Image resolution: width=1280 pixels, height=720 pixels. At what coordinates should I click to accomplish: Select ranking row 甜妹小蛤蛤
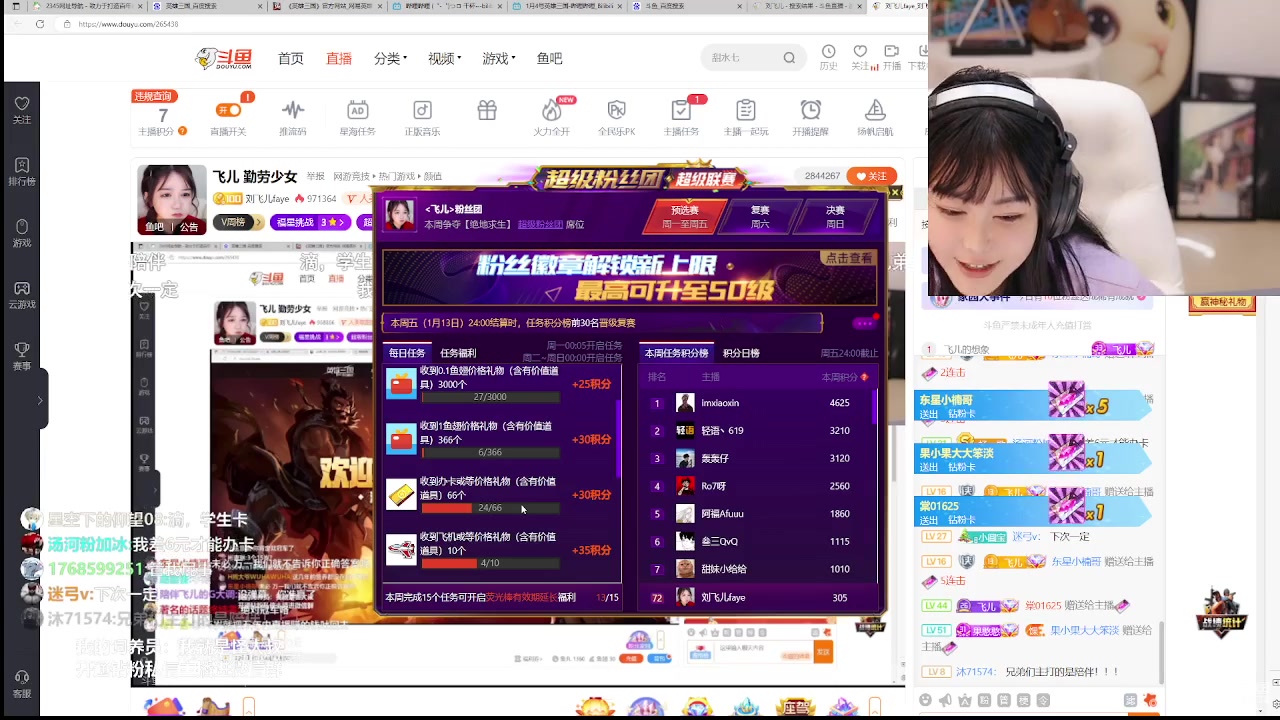[759, 569]
